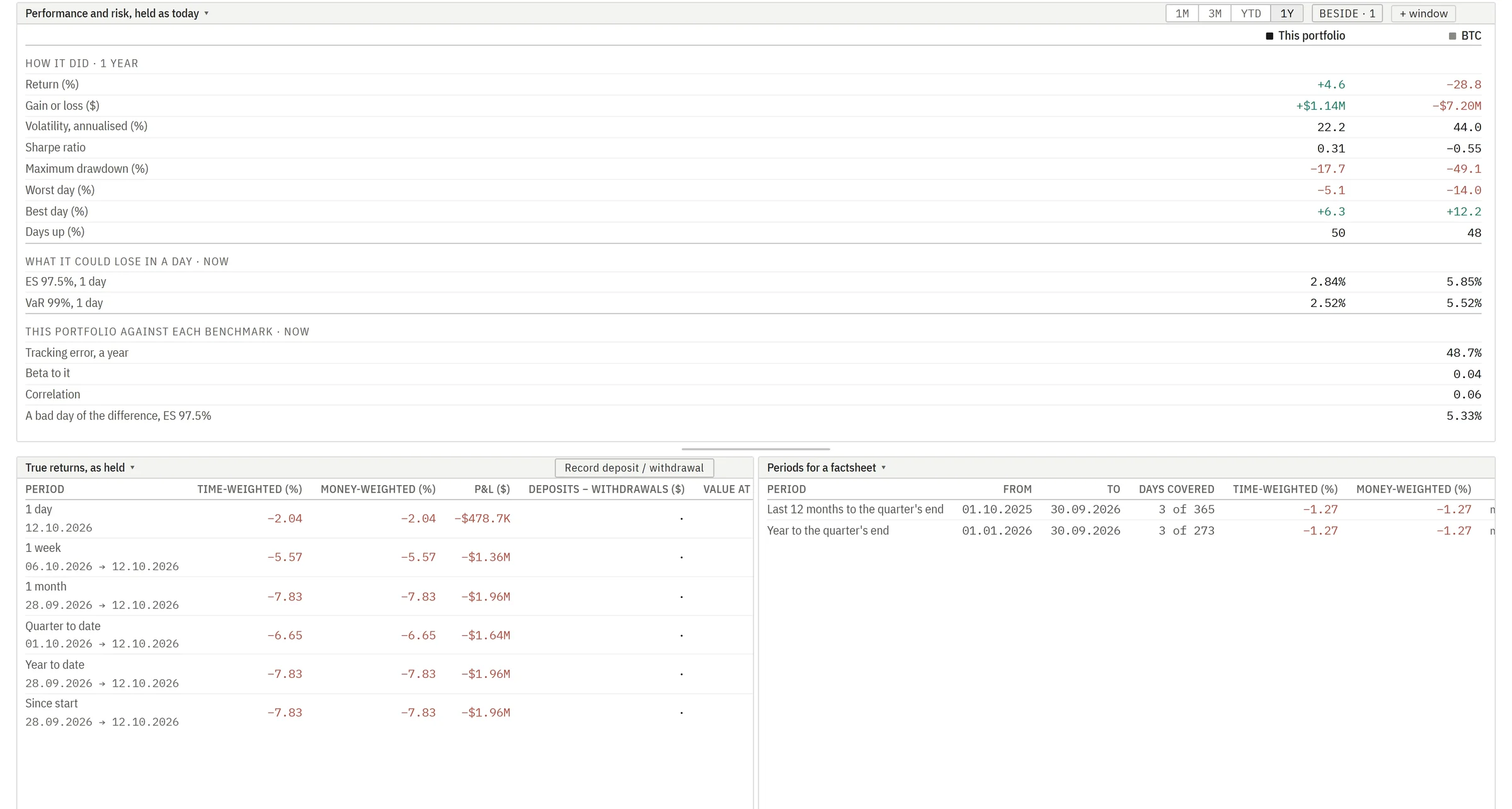Click the portfolio gain +$1.14M
The image size is (1512, 809).
click(1320, 106)
